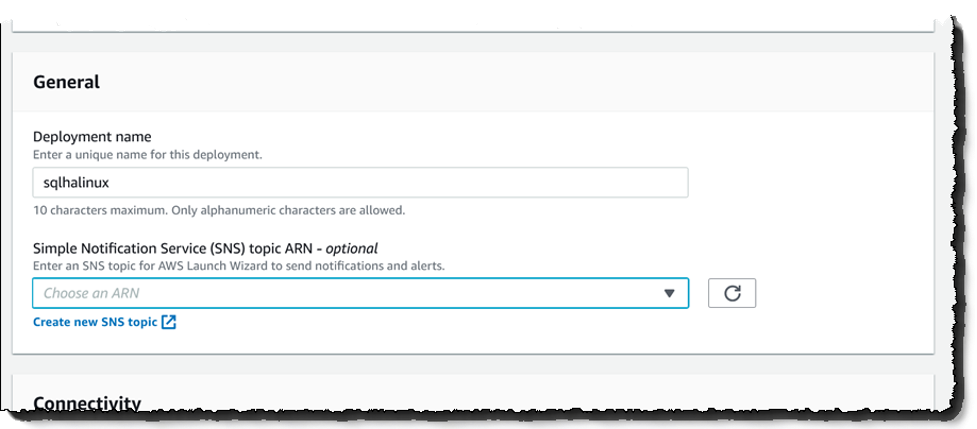Click inside the Deployment name field
The width and height of the screenshot is (977, 429).
[x=360, y=182]
